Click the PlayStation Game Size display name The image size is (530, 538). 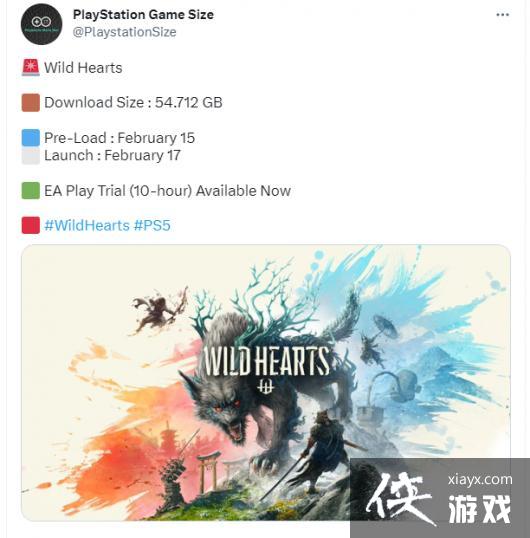point(143,14)
